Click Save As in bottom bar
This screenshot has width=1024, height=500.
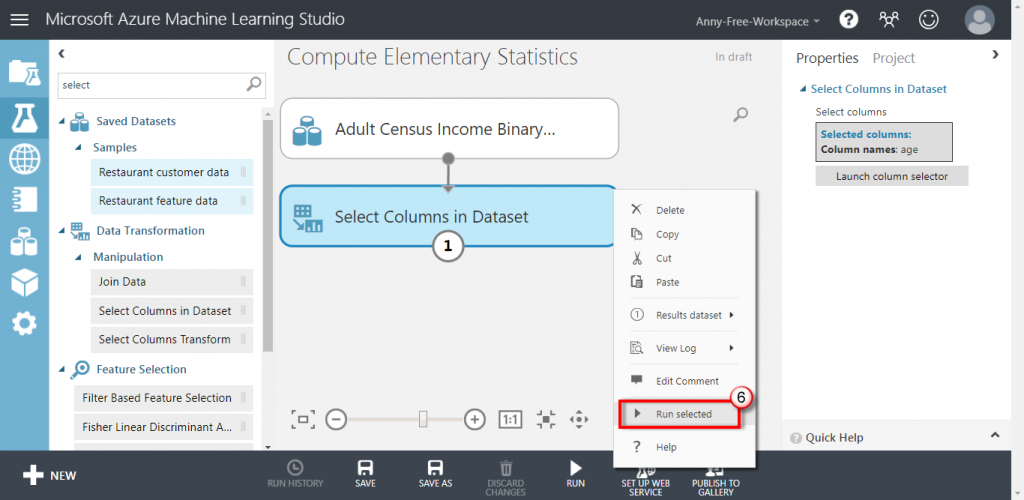435,475
